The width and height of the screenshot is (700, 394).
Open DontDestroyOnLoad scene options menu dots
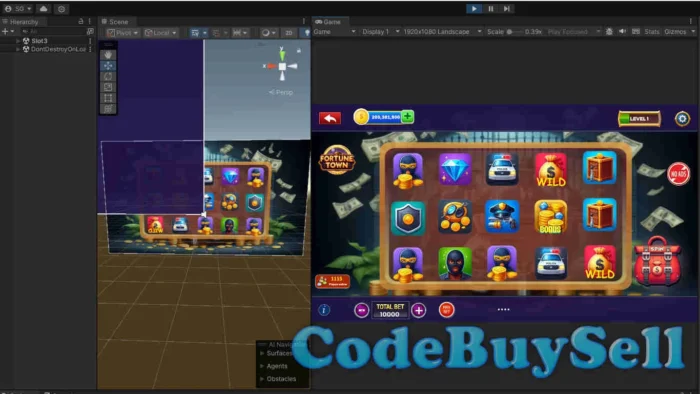tap(90, 49)
